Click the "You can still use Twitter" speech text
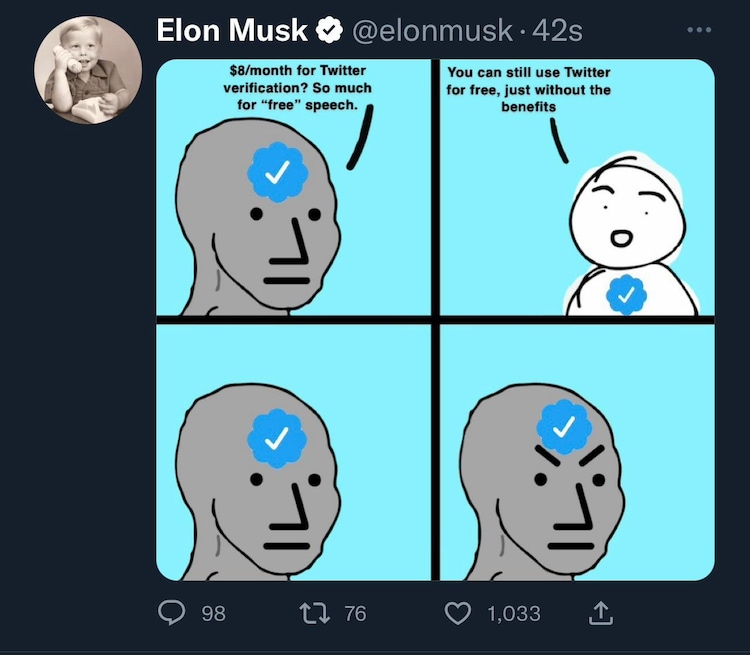The width and height of the screenshot is (750, 655). pos(529,89)
